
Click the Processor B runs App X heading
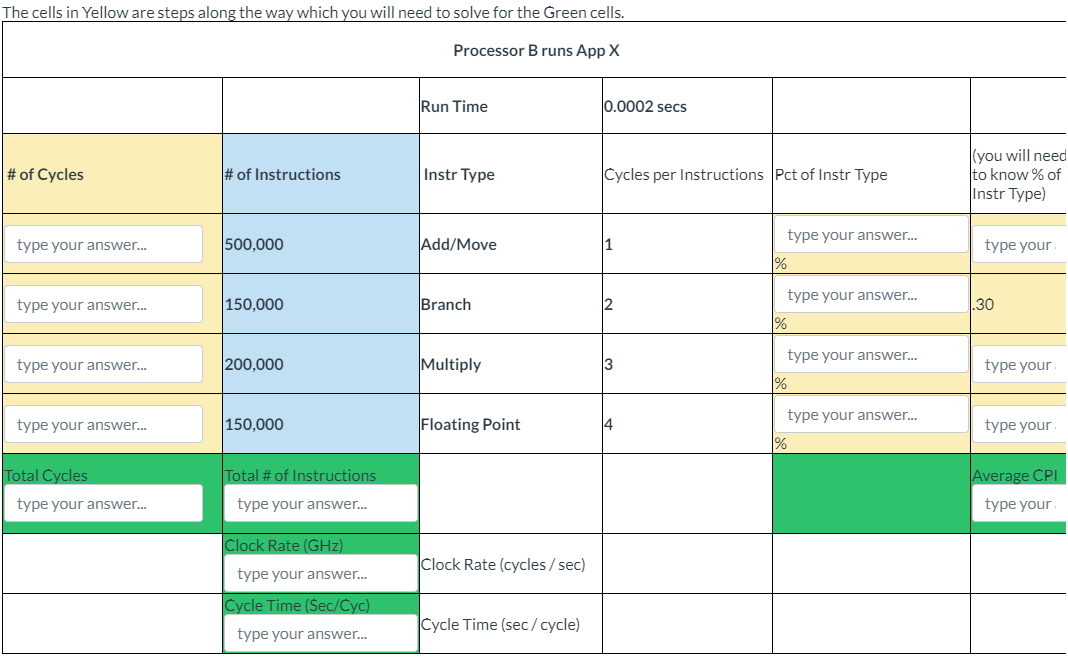click(x=537, y=50)
